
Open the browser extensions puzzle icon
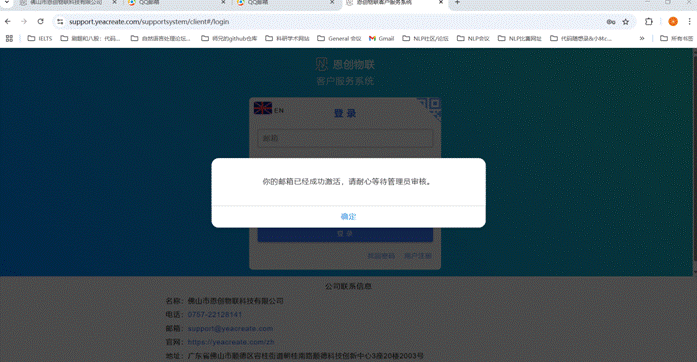click(x=649, y=21)
